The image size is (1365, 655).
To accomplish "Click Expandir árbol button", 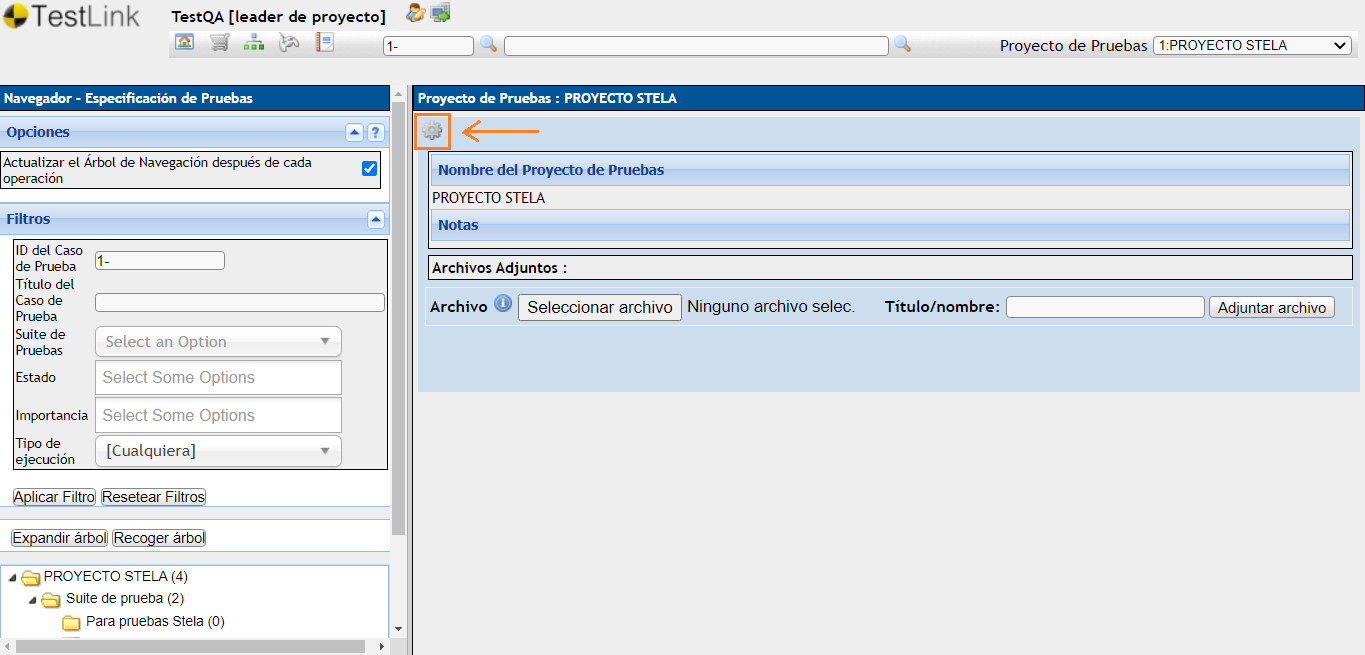I will click(59, 538).
